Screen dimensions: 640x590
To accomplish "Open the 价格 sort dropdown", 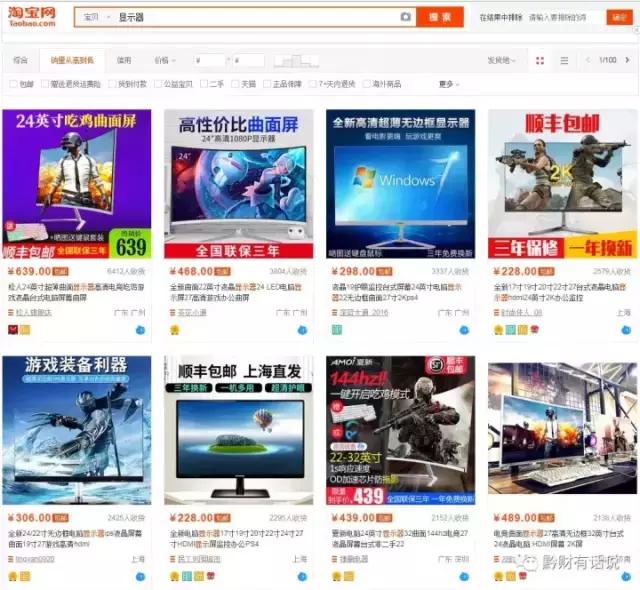I will pyautogui.click(x=165, y=60).
